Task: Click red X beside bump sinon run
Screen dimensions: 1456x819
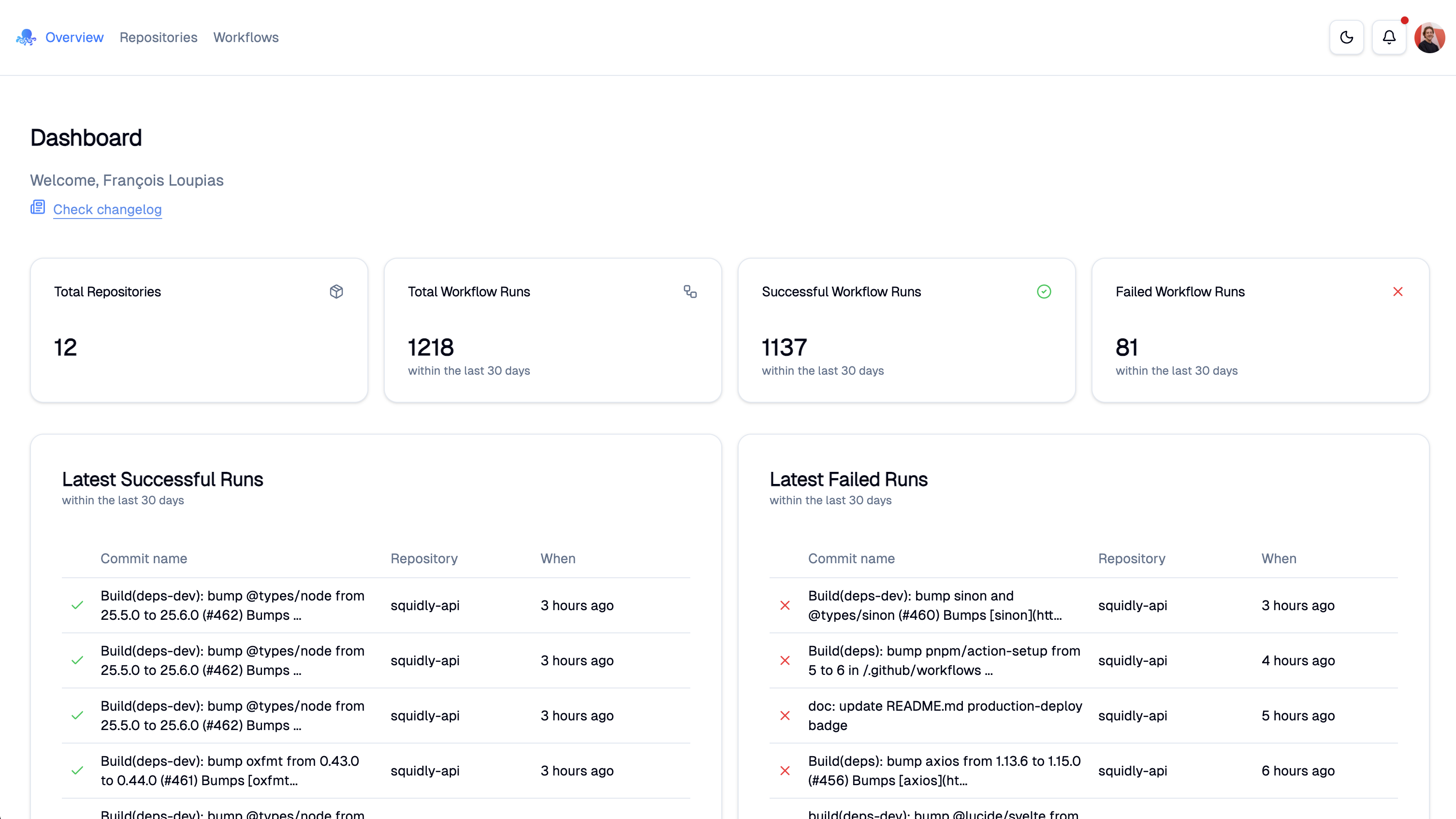Action: (x=785, y=605)
